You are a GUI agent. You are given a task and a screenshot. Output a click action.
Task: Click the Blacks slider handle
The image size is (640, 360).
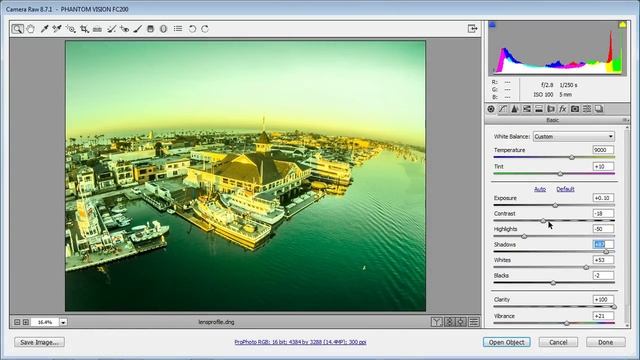click(x=553, y=283)
